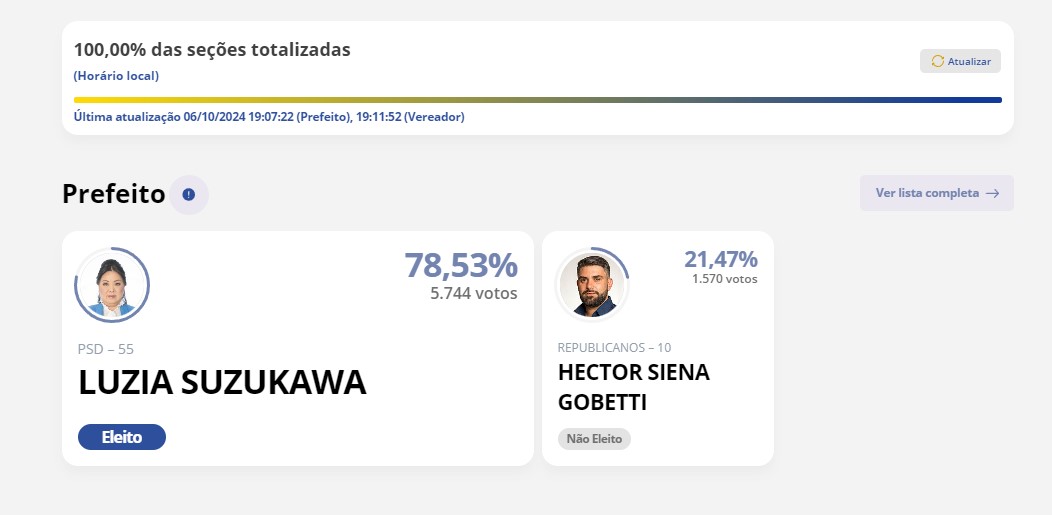Click the REPUBLICANOS – 10 party label
This screenshot has width=1052, height=515.
(614, 347)
